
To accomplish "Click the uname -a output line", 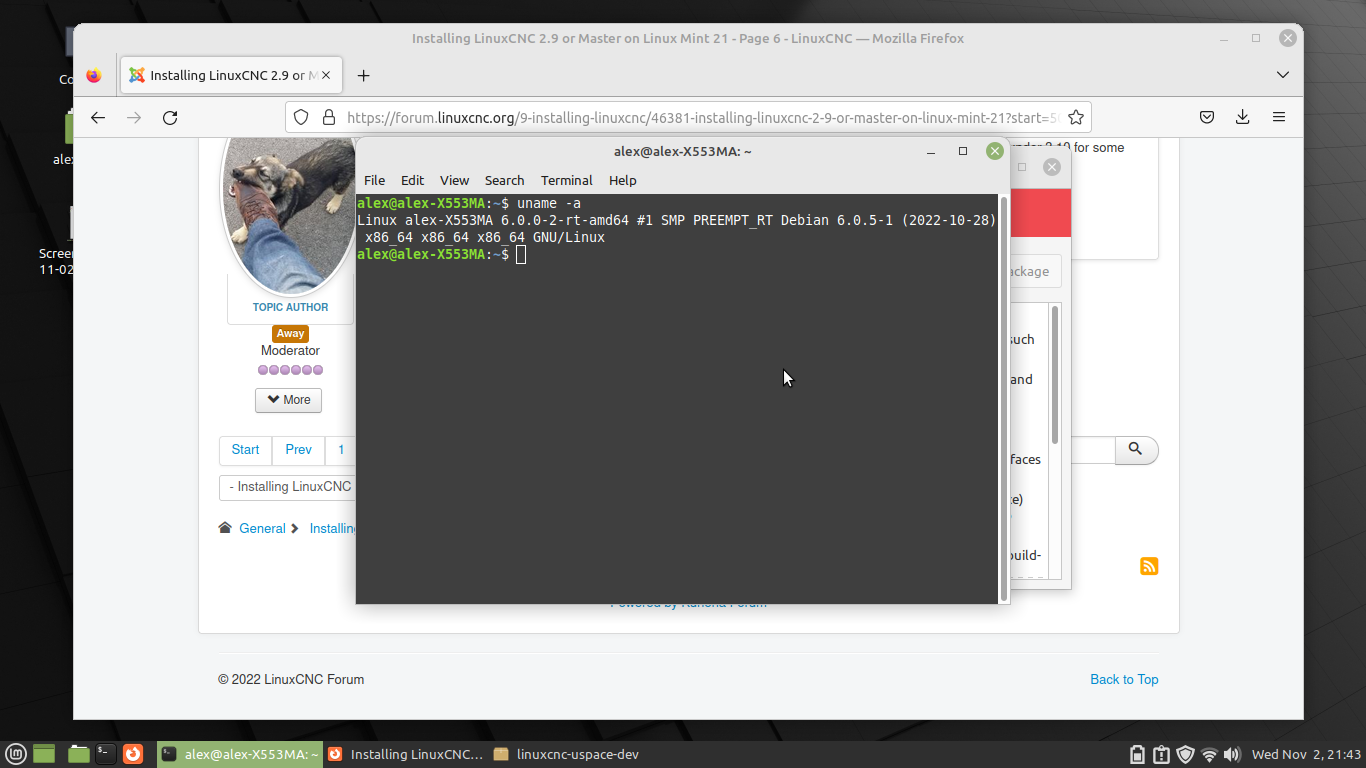I will point(677,229).
